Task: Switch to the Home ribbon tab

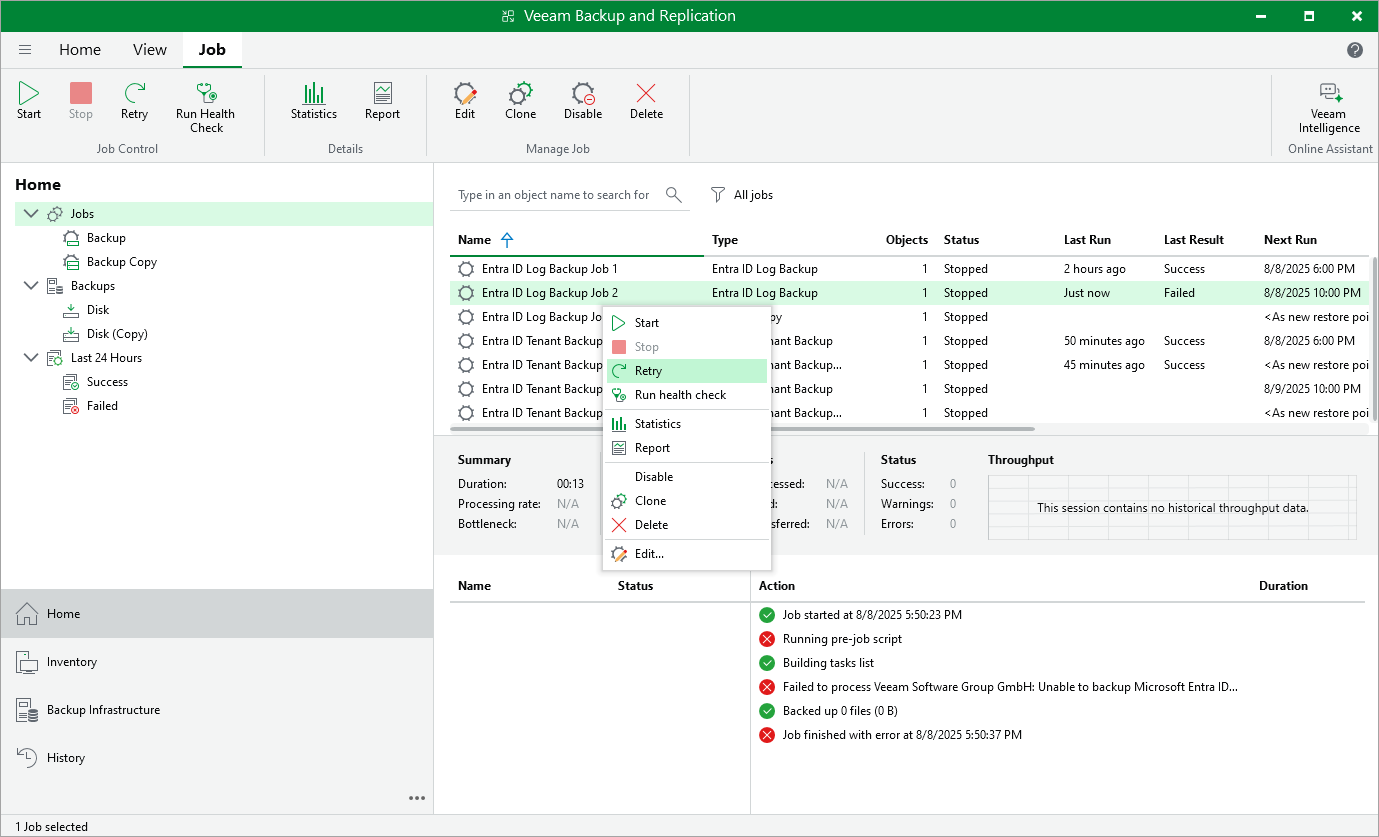Action: 80,50
